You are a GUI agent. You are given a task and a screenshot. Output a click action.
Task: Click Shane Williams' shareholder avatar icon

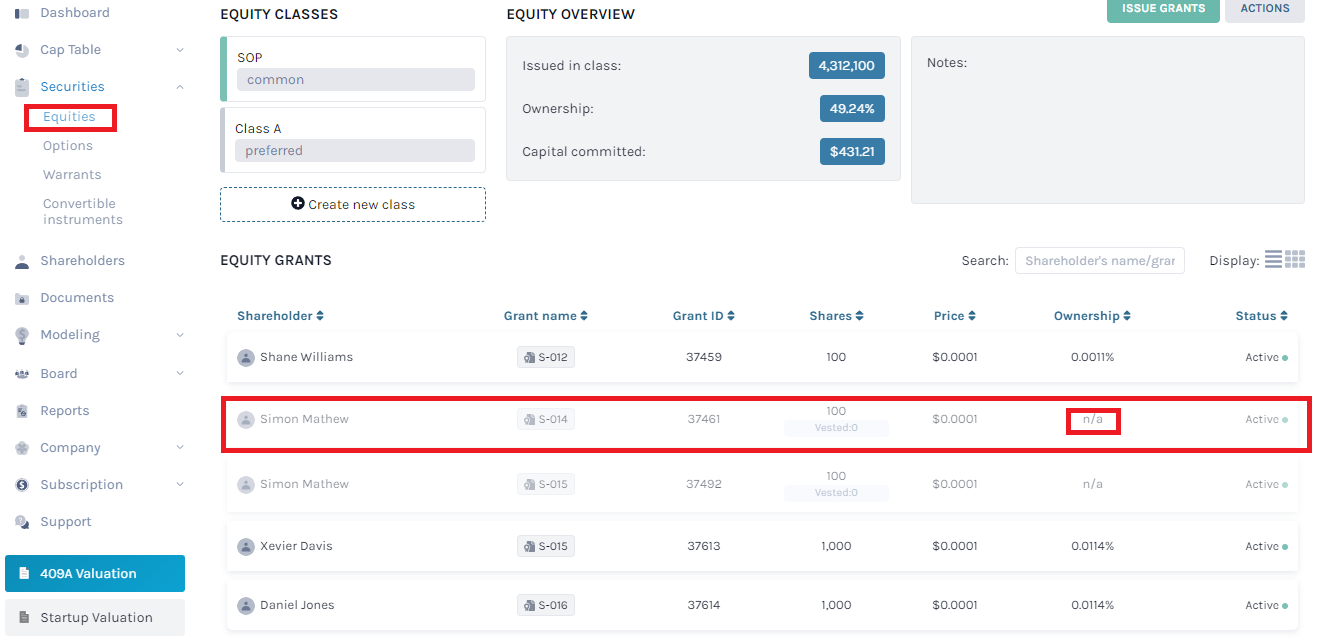[x=246, y=357]
